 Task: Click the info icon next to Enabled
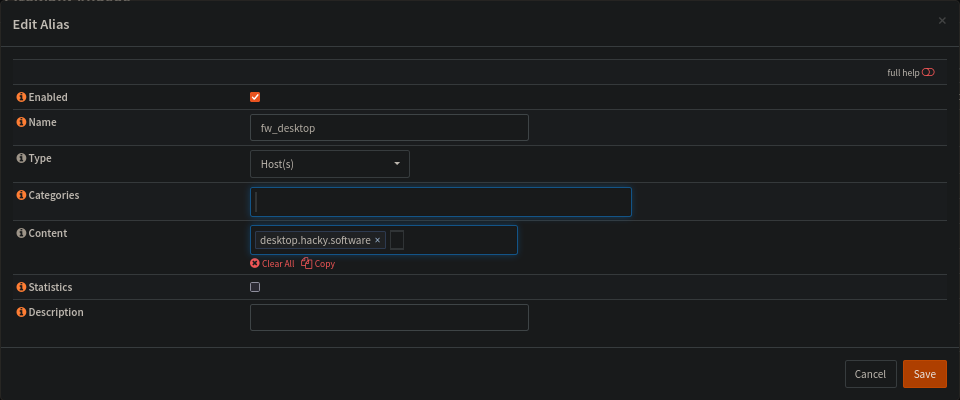[21, 97]
